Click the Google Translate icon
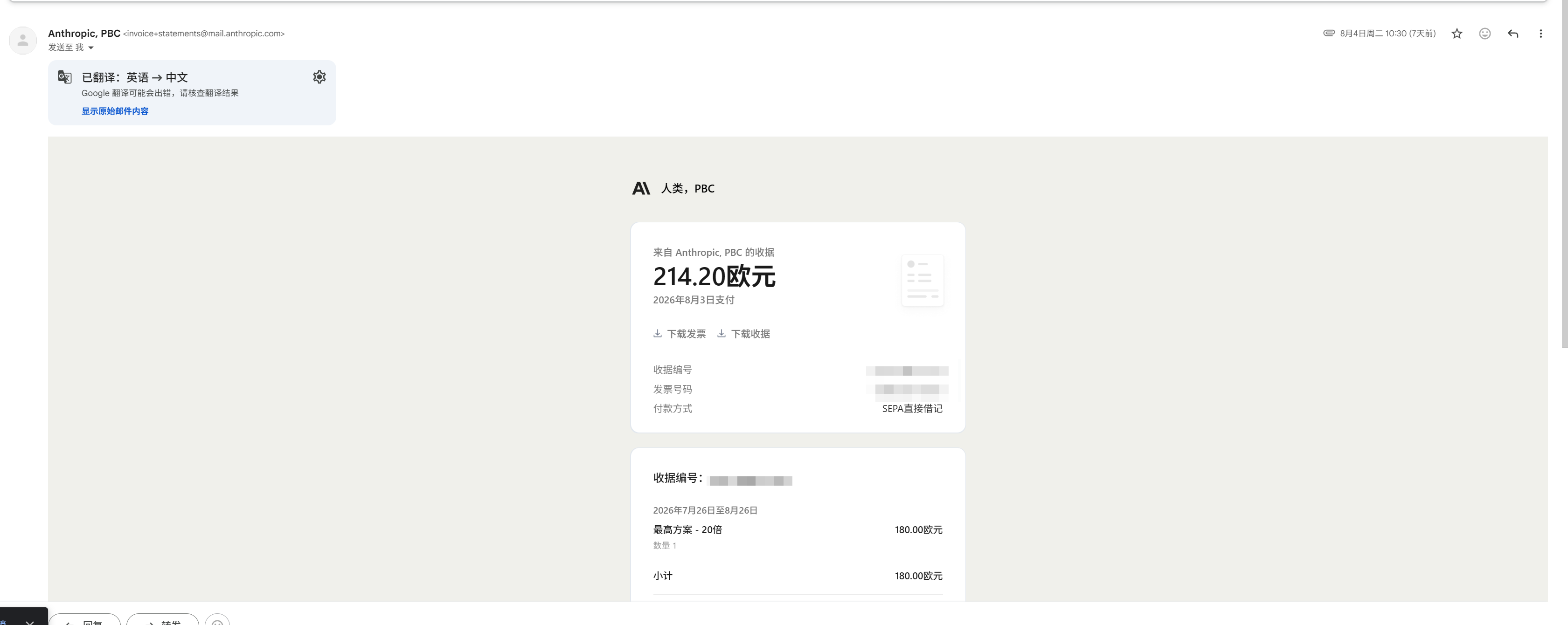 (64, 77)
